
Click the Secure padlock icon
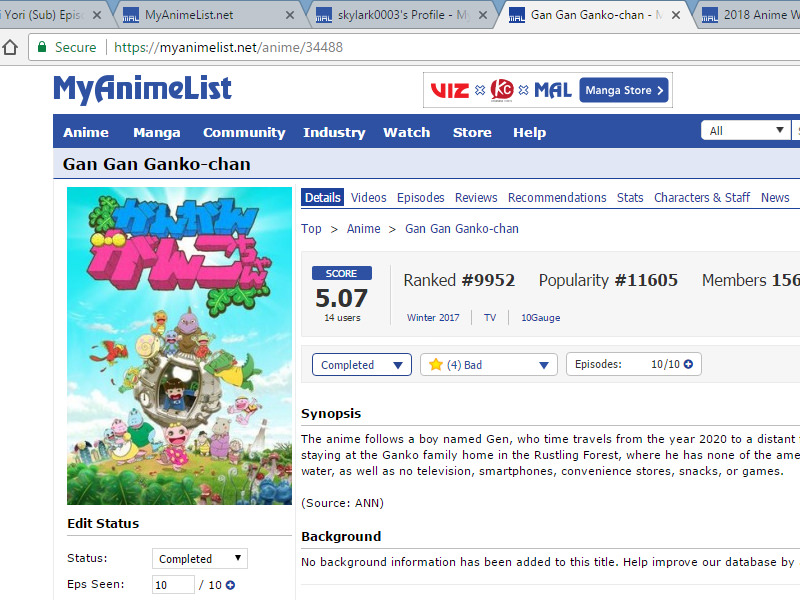point(42,47)
